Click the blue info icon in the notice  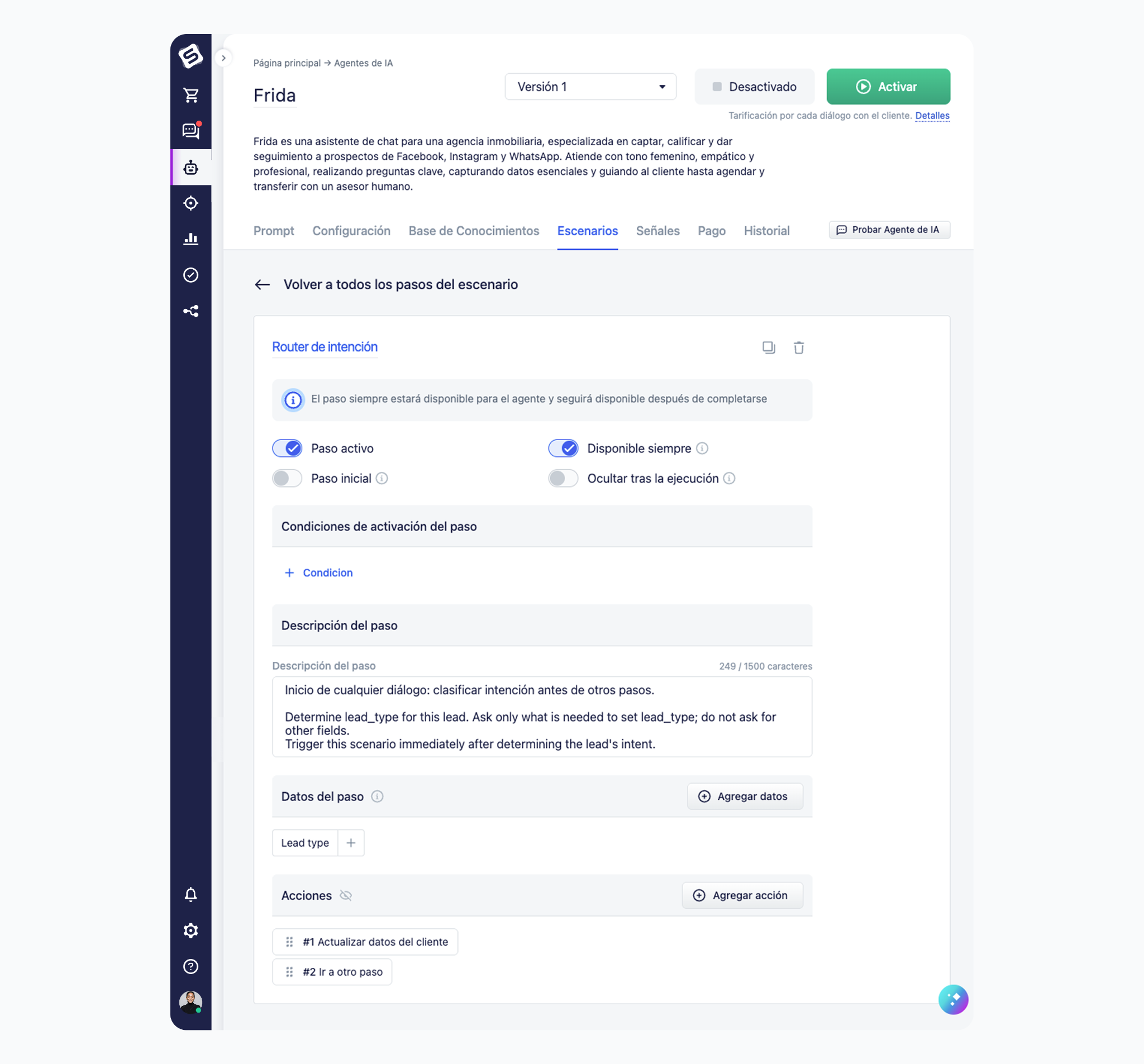(x=293, y=399)
